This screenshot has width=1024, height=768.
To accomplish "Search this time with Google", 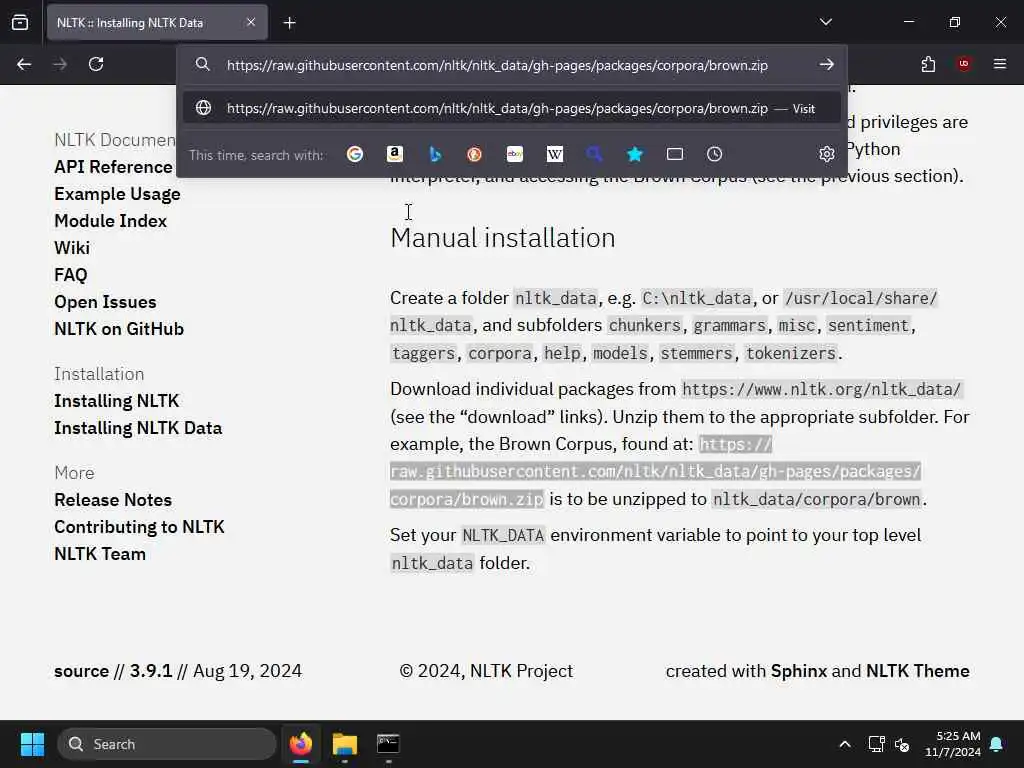I will tap(355, 154).
